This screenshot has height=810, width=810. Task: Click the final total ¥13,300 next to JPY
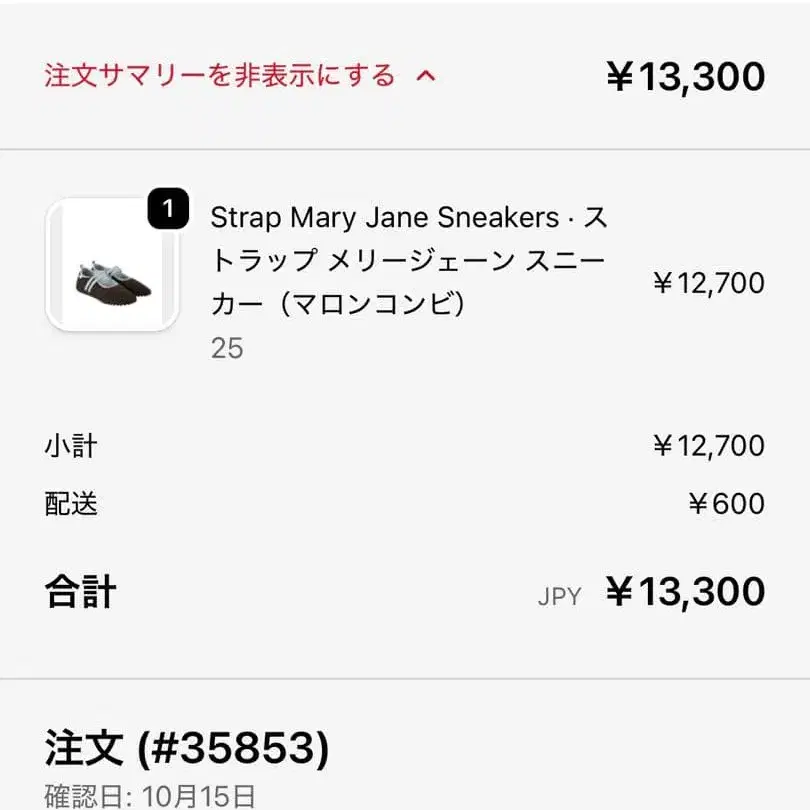click(x=685, y=592)
